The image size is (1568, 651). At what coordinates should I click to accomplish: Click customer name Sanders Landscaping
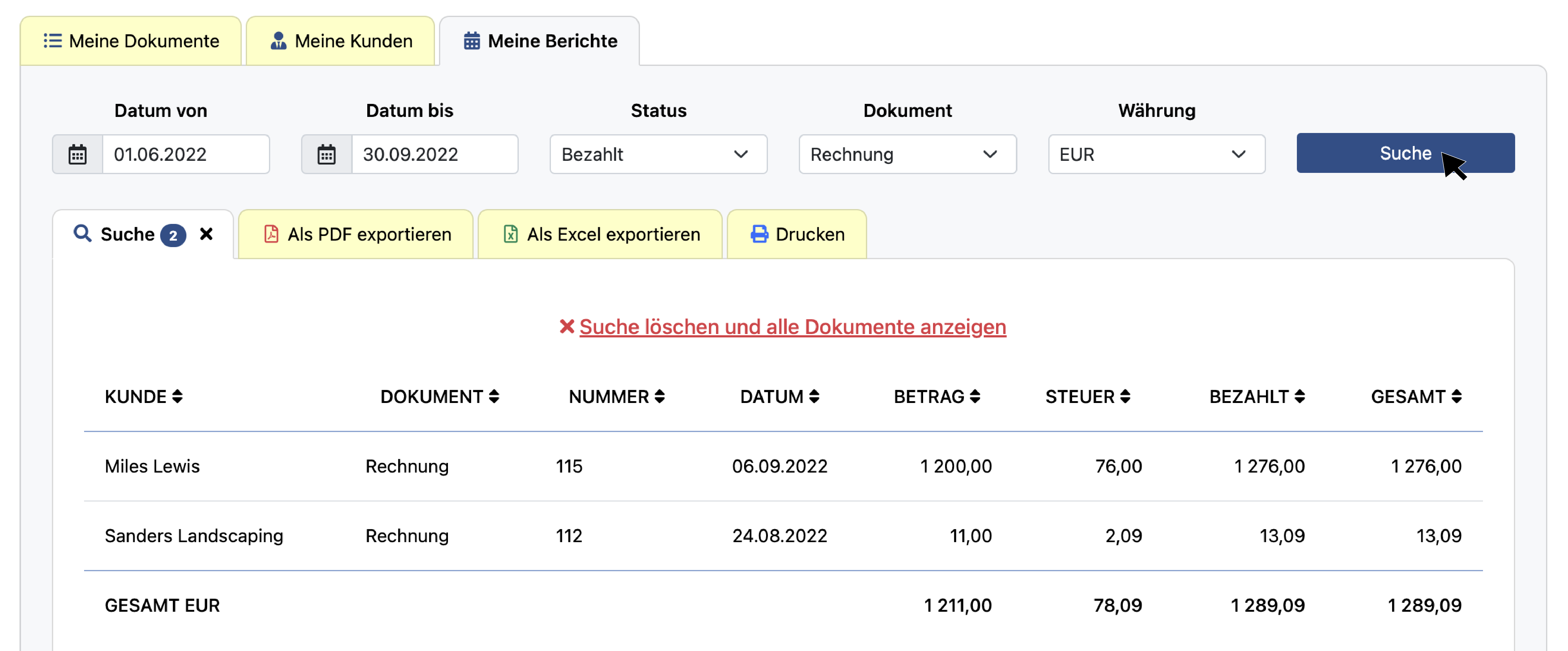coord(194,536)
